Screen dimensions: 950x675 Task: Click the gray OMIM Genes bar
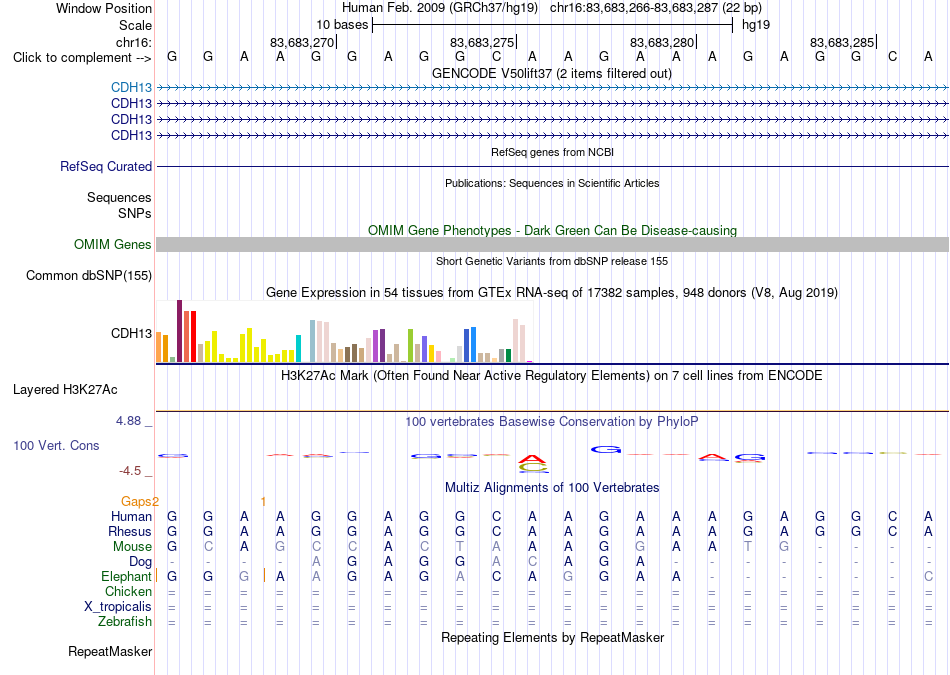553,244
